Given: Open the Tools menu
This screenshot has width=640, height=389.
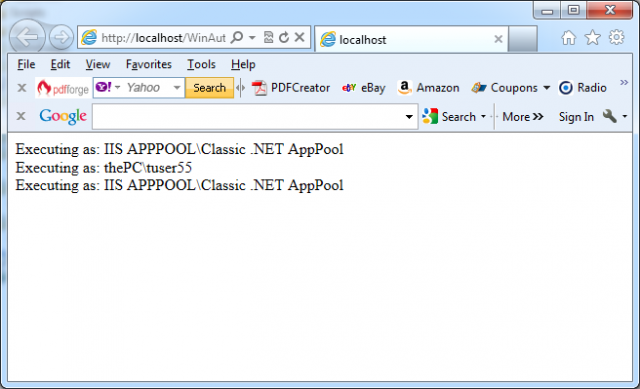Looking at the screenshot, I should pyautogui.click(x=201, y=64).
